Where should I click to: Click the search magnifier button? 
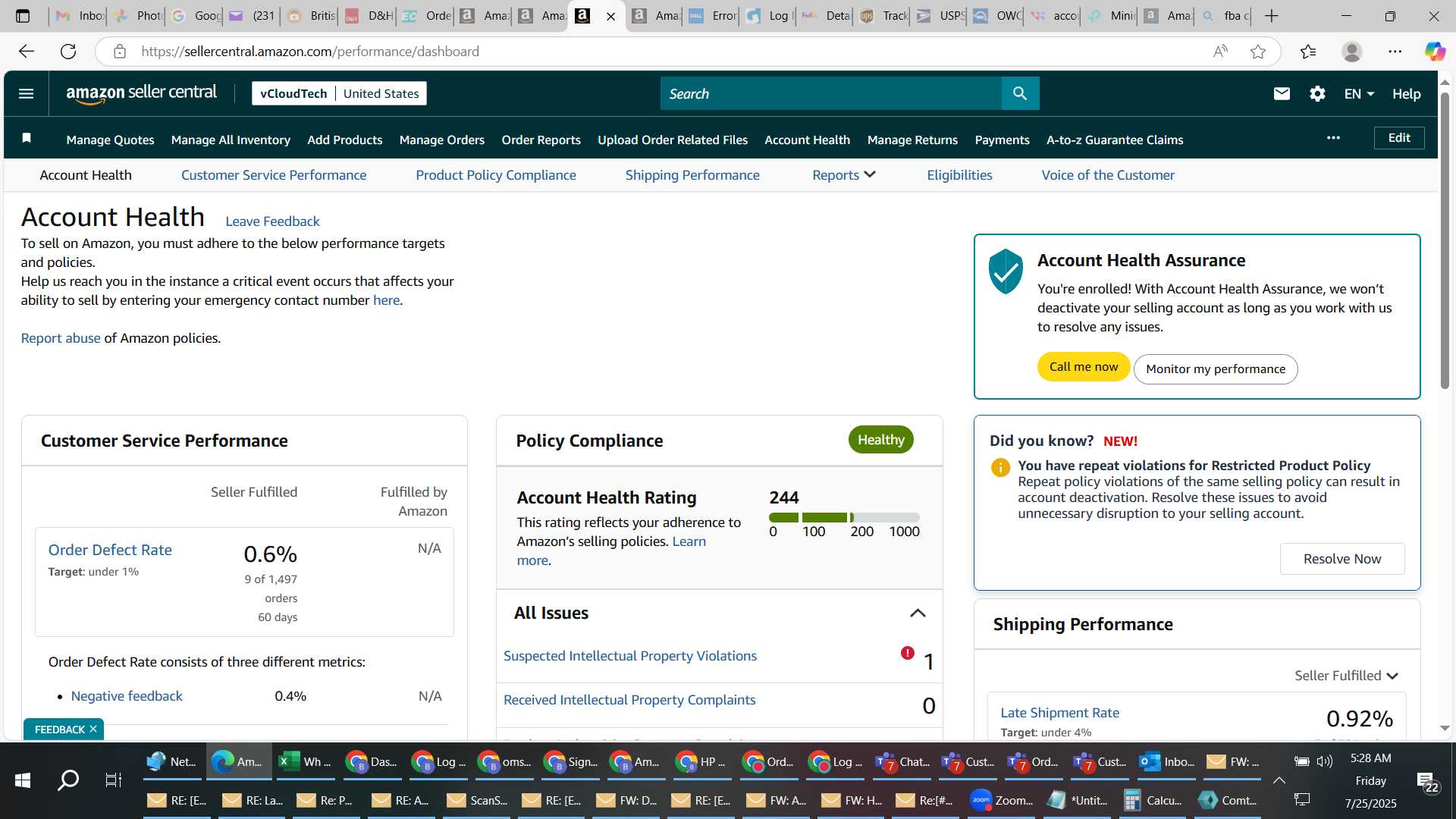(1020, 93)
